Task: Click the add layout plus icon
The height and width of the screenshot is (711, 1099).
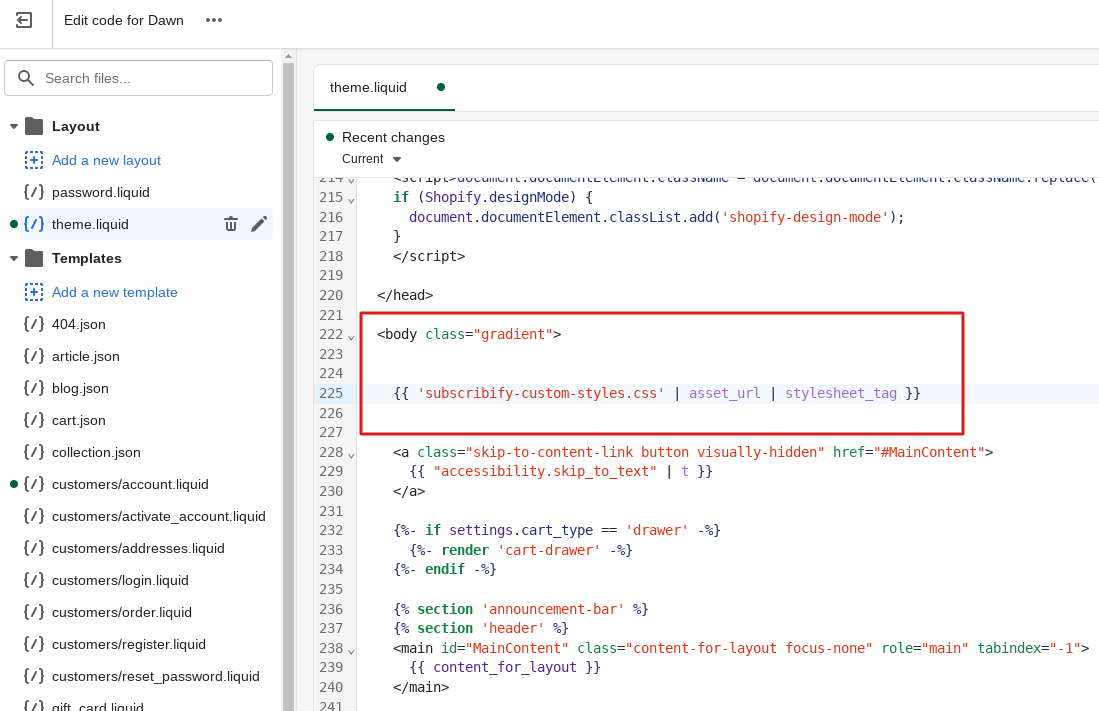Action: click(x=34, y=160)
